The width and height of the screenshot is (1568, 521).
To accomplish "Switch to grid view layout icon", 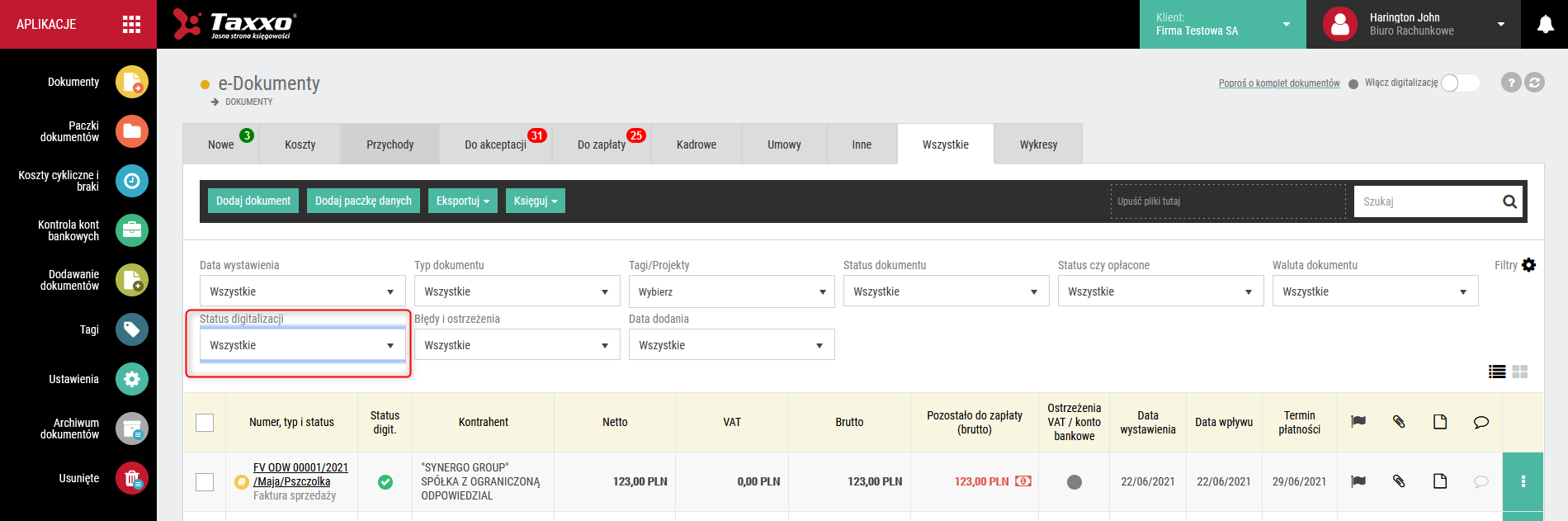I will (x=1520, y=372).
